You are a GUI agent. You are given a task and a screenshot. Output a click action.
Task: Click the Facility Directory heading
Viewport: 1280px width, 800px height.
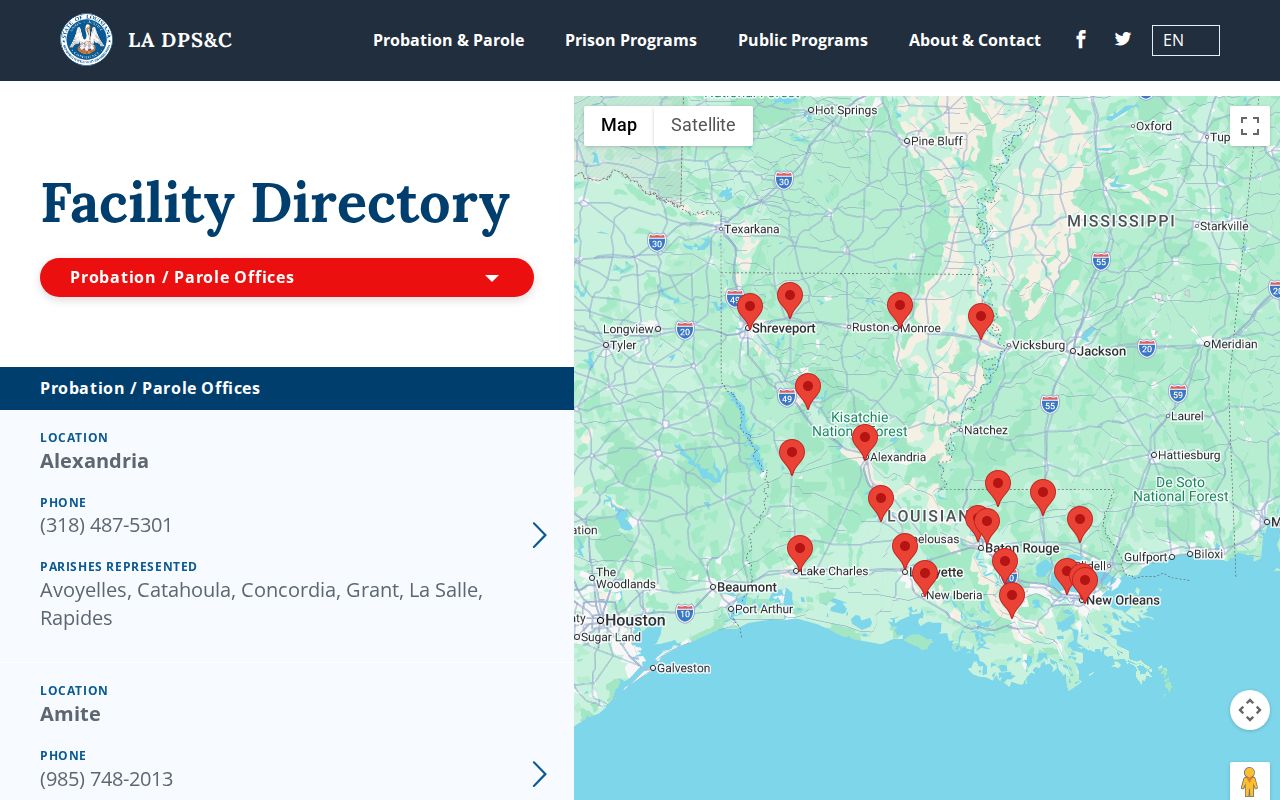[x=275, y=203]
